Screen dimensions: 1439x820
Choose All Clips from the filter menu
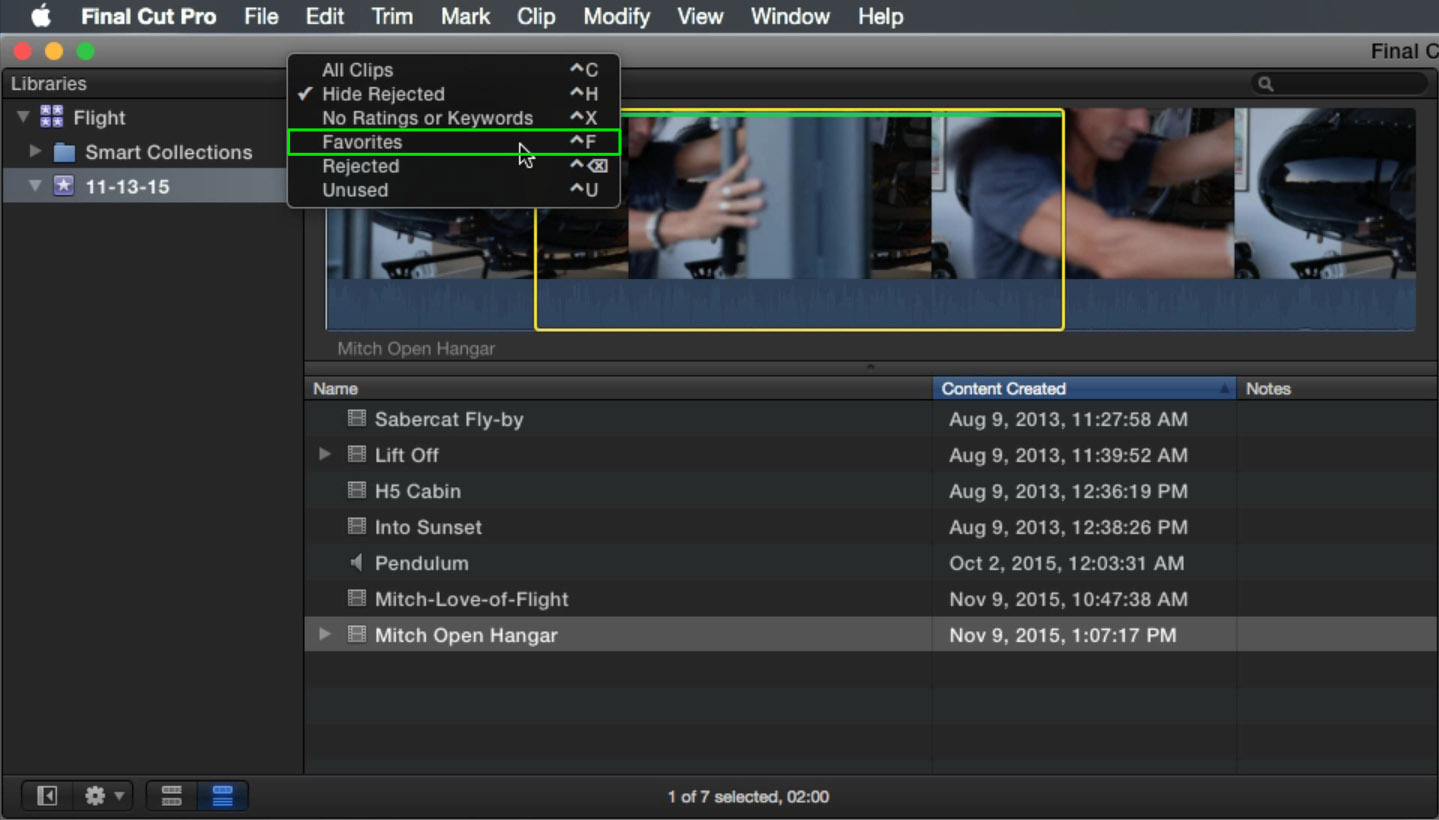pyautogui.click(x=454, y=70)
